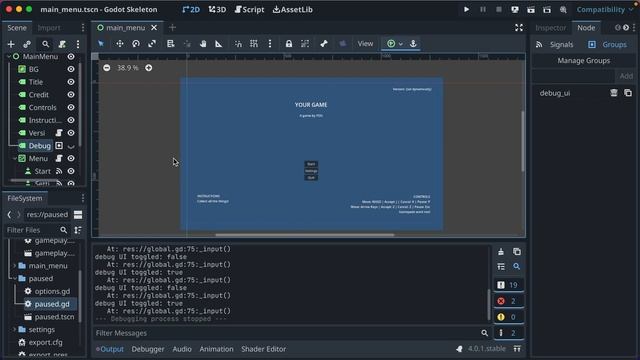The height and width of the screenshot is (360, 640).
Task: Open the Manage Groups dialog
Action: tap(584, 60)
